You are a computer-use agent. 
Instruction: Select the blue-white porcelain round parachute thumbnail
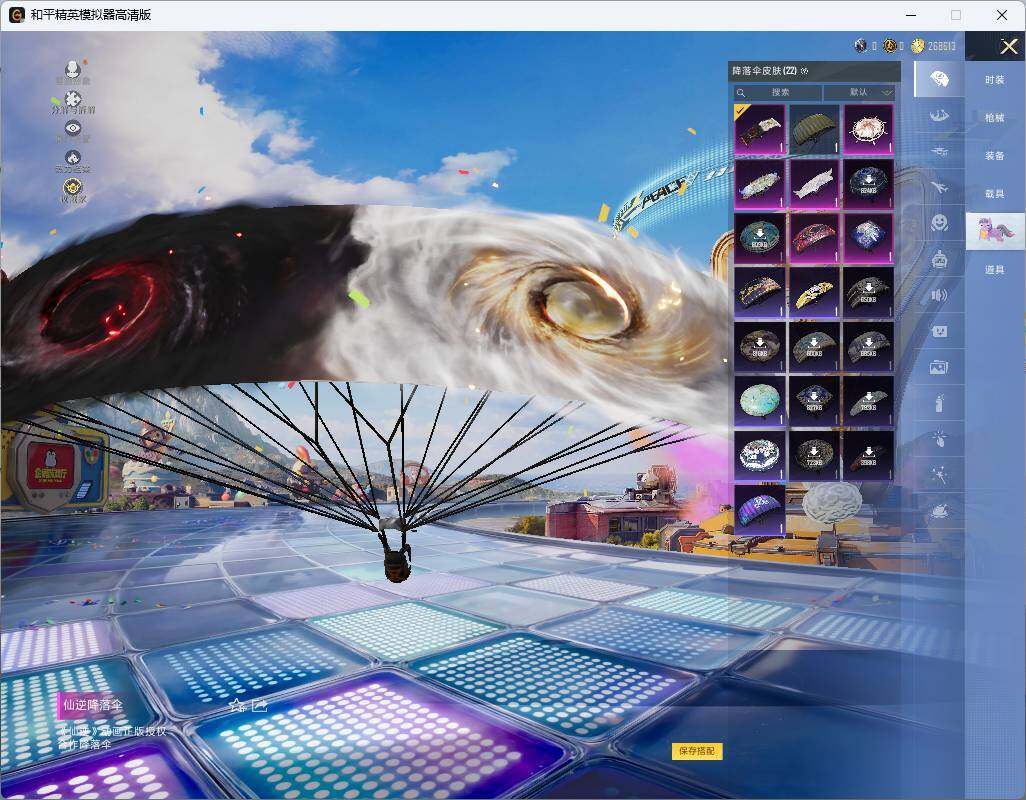click(x=760, y=455)
